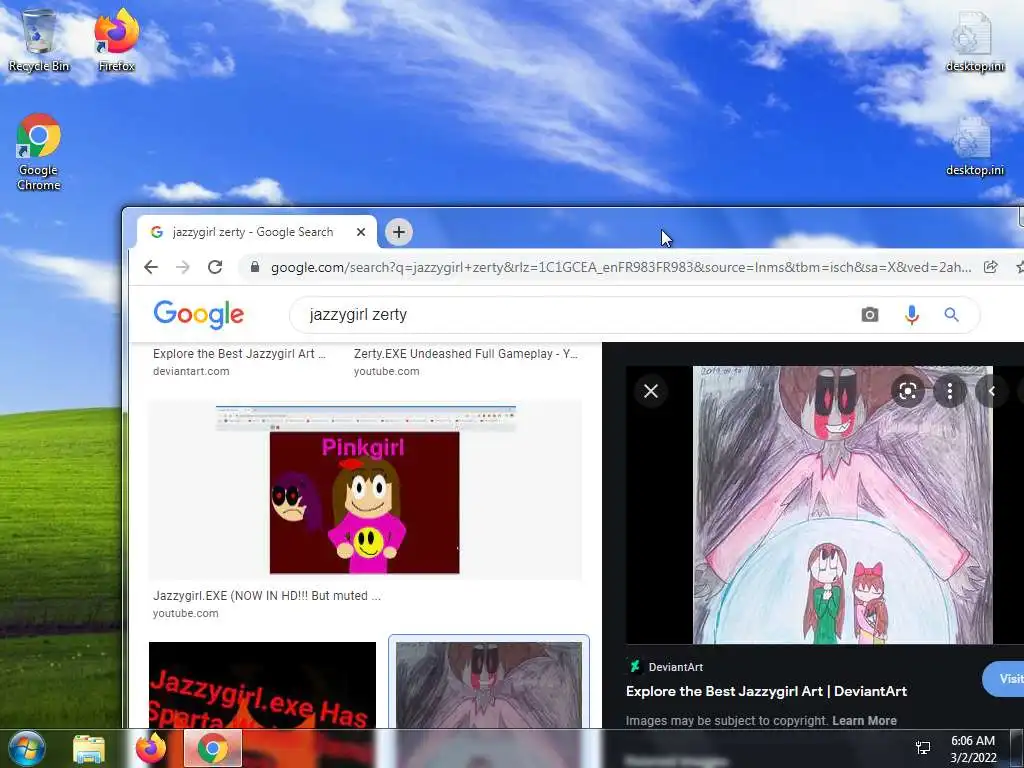Image resolution: width=1024 pixels, height=768 pixels.
Task: Open the three-dot more options menu
Action: point(950,391)
